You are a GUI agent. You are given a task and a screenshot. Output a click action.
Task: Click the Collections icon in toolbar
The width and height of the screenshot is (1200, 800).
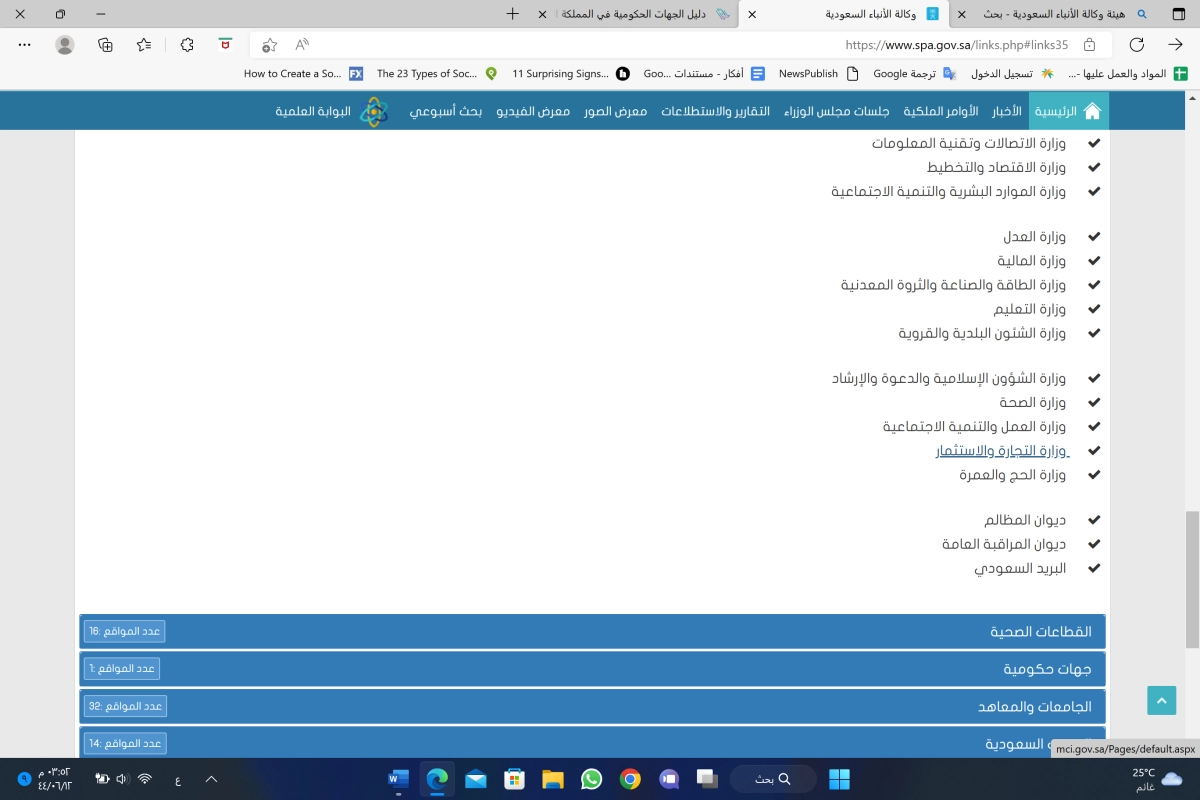pos(105,45)
